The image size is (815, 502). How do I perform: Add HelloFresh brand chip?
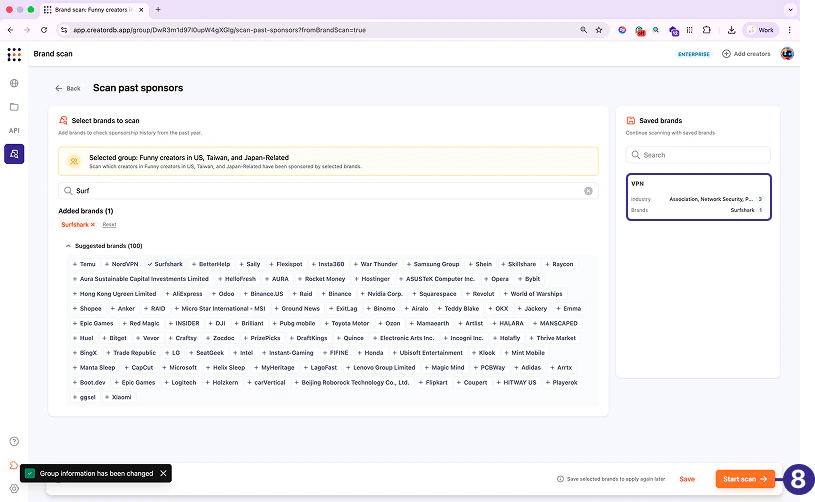coord(236,279)
